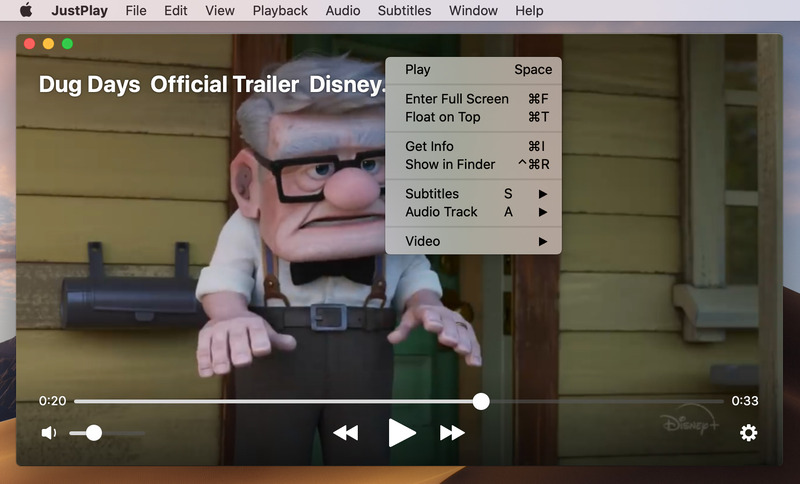Click the total duration 0:33 label
This screenshot has width=800, height=484.
click(745, 401)
